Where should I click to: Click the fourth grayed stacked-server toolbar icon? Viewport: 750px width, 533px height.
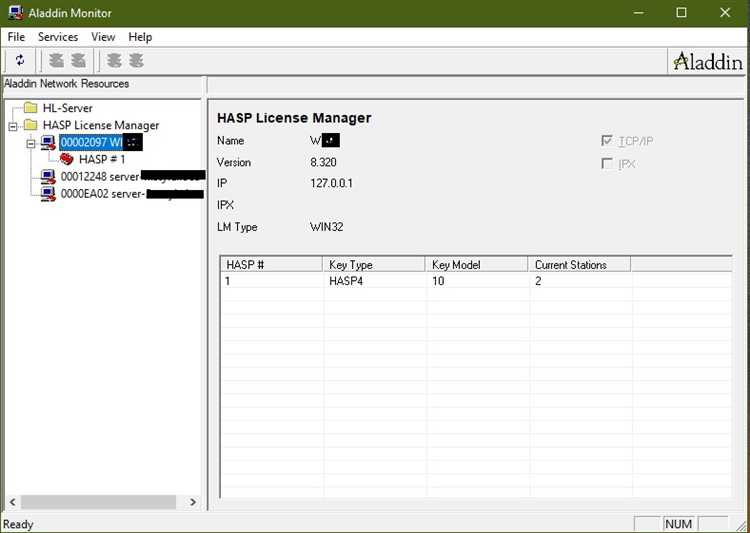point(136,60)
